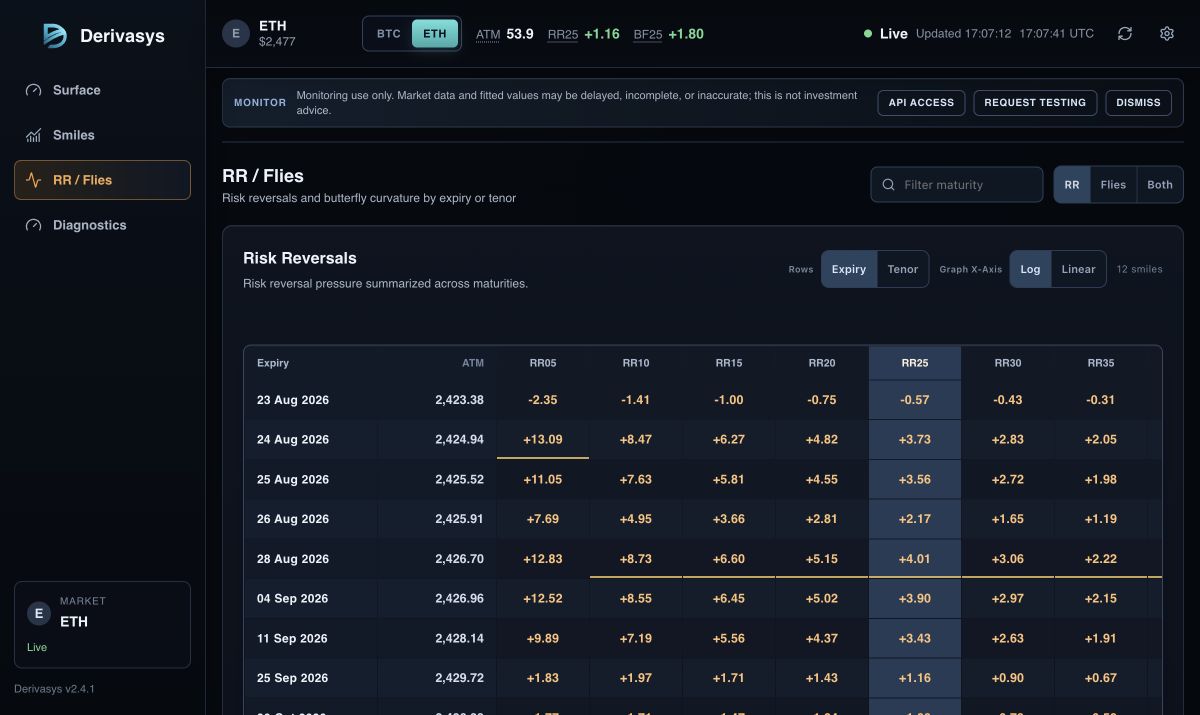Click the Updated 17:07:12 timestamp
1200x715 pixels.
click(964, 34)
